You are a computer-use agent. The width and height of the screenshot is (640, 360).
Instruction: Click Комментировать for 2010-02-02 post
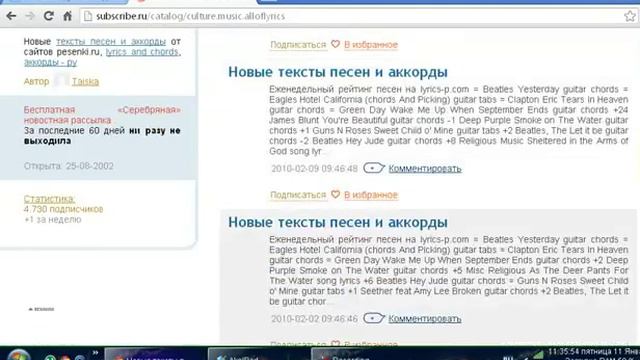click(x=425, y=318)
